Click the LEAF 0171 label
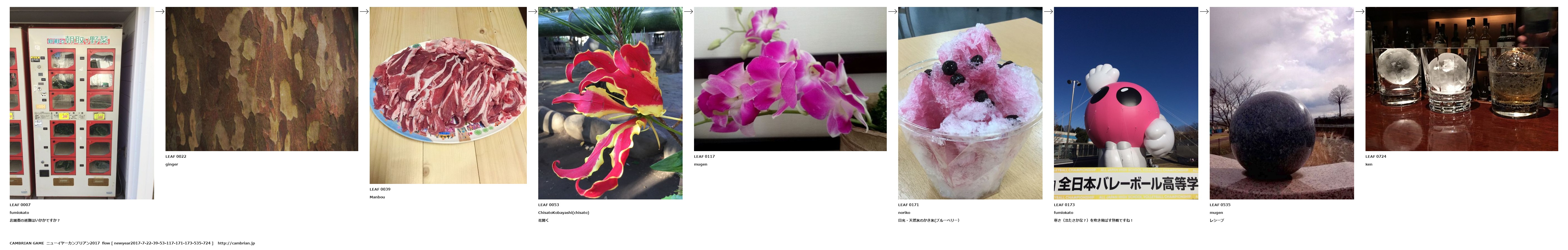 (x=909, y=205)
